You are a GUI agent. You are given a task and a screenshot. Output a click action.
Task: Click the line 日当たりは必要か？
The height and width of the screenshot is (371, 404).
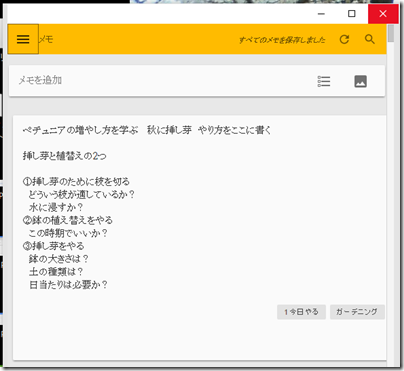click(x=68, y=285)
